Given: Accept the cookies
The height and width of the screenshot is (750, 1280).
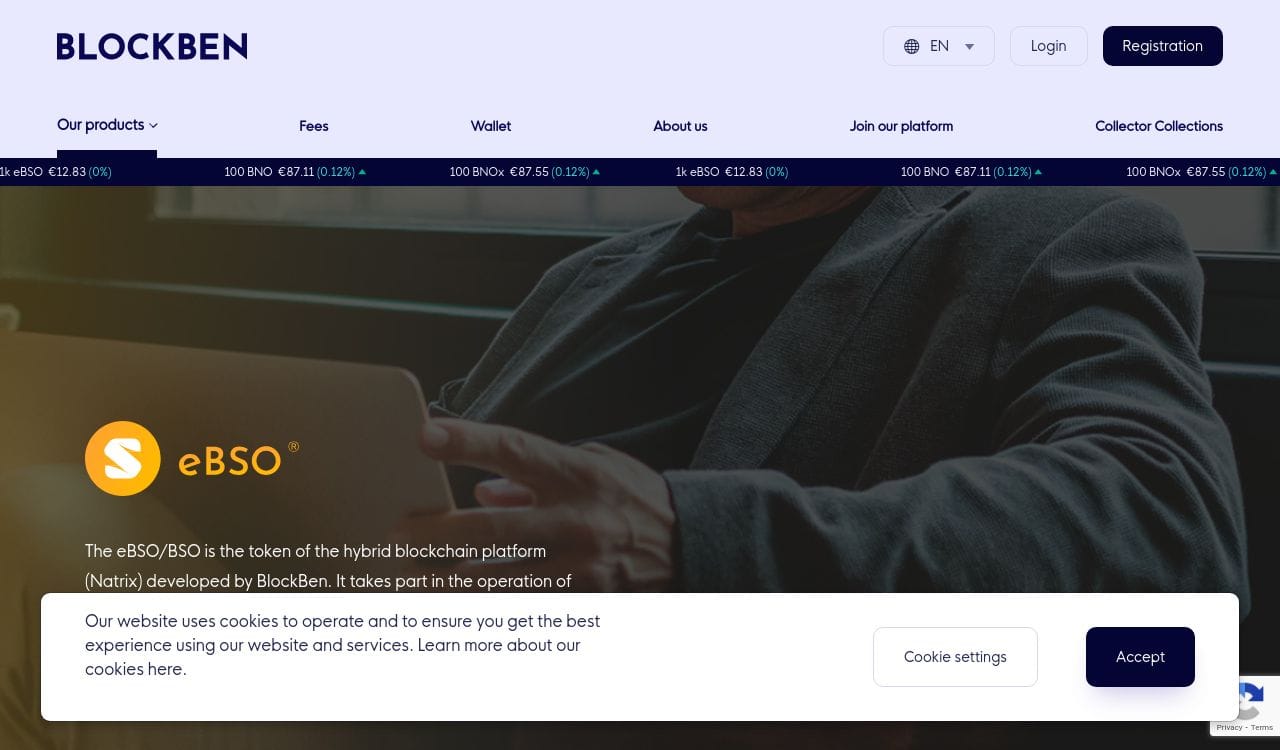Looking at the screenshot, I should tap(1140, 657).
